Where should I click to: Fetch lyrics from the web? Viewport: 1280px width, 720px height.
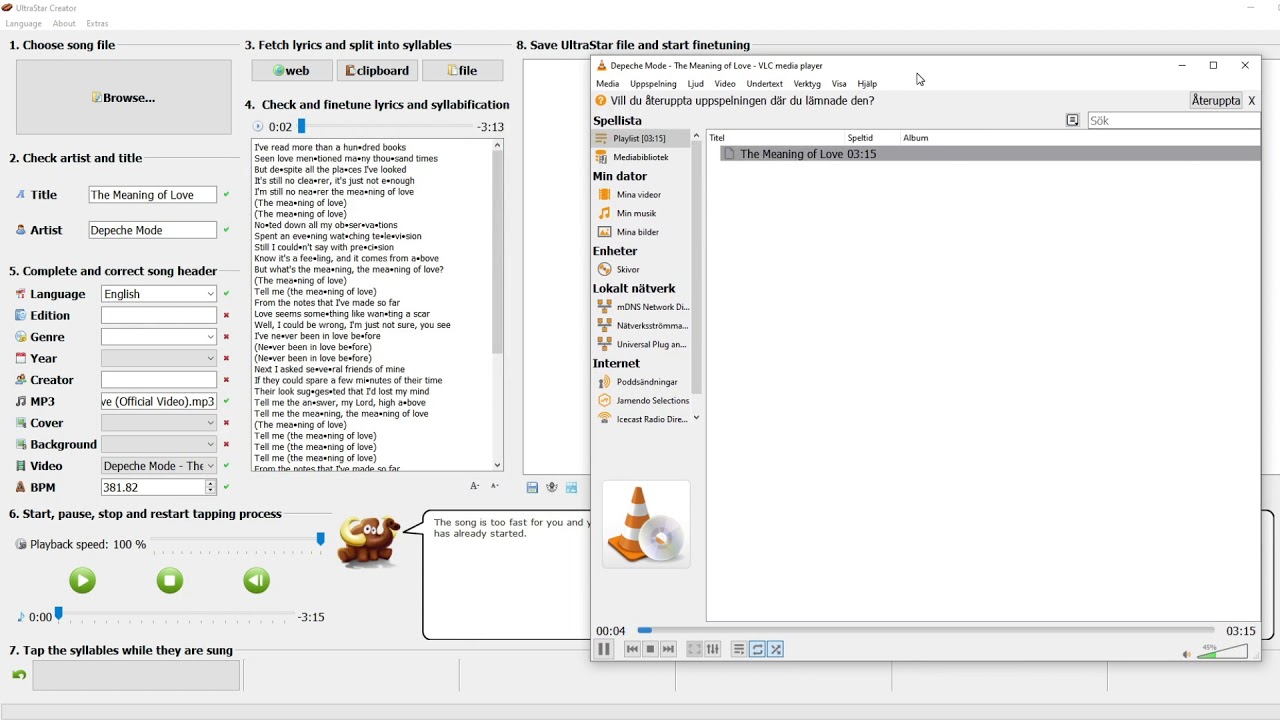292,70
